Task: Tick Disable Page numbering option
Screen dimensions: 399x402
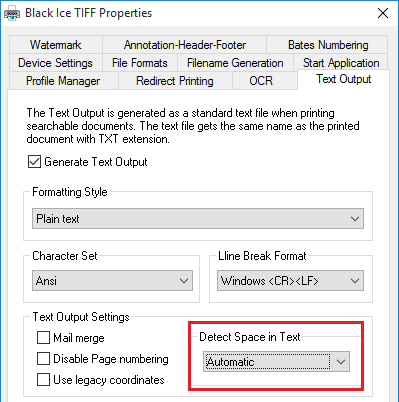Action: (43, 359)
